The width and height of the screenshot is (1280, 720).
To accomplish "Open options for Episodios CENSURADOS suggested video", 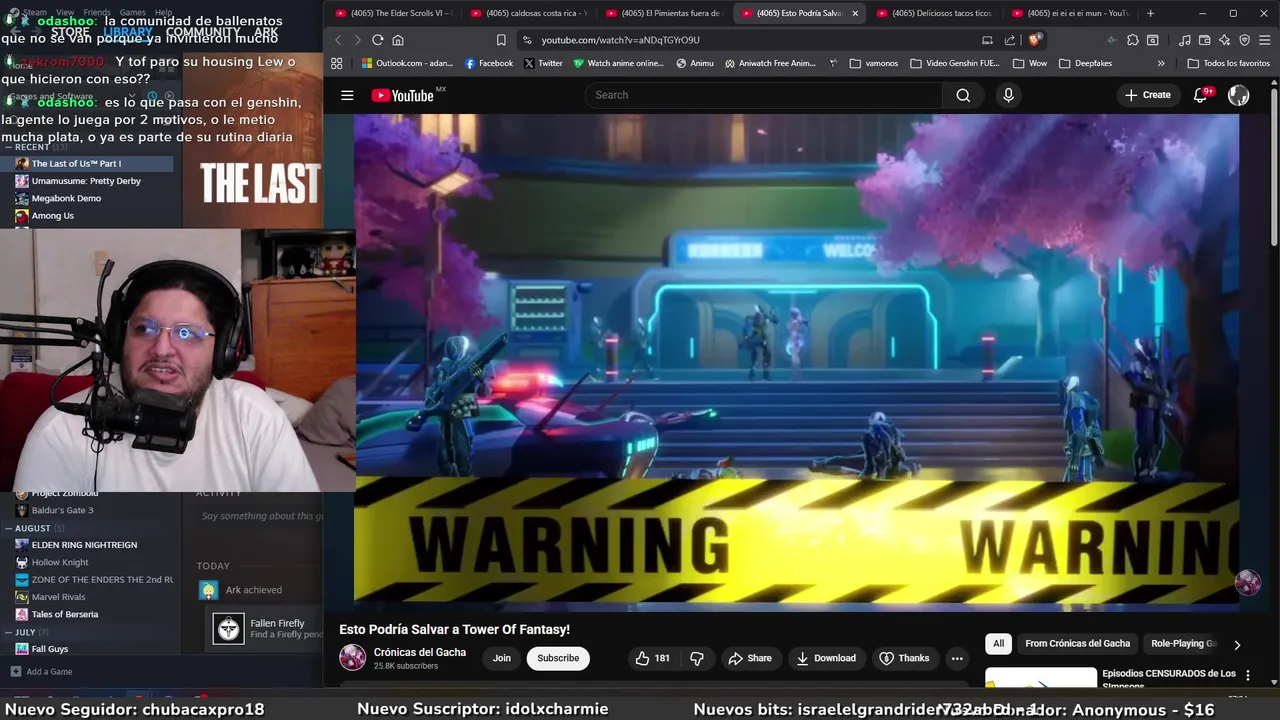I will point(1247,676).
